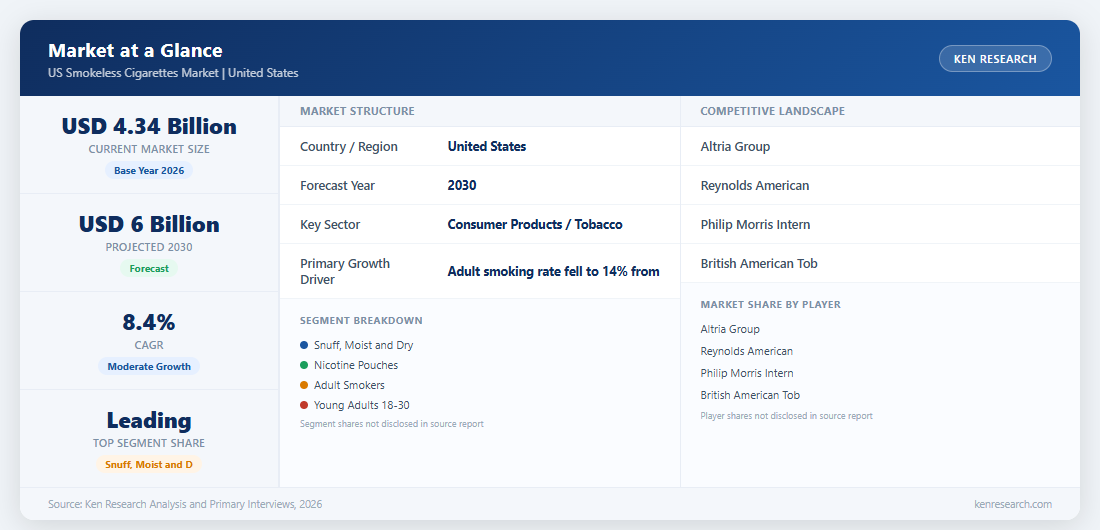This screenshot has height=530, width=1100.
Task: Click Altria Group in Competitive Landscape list
Action: (x=735, y=147)
